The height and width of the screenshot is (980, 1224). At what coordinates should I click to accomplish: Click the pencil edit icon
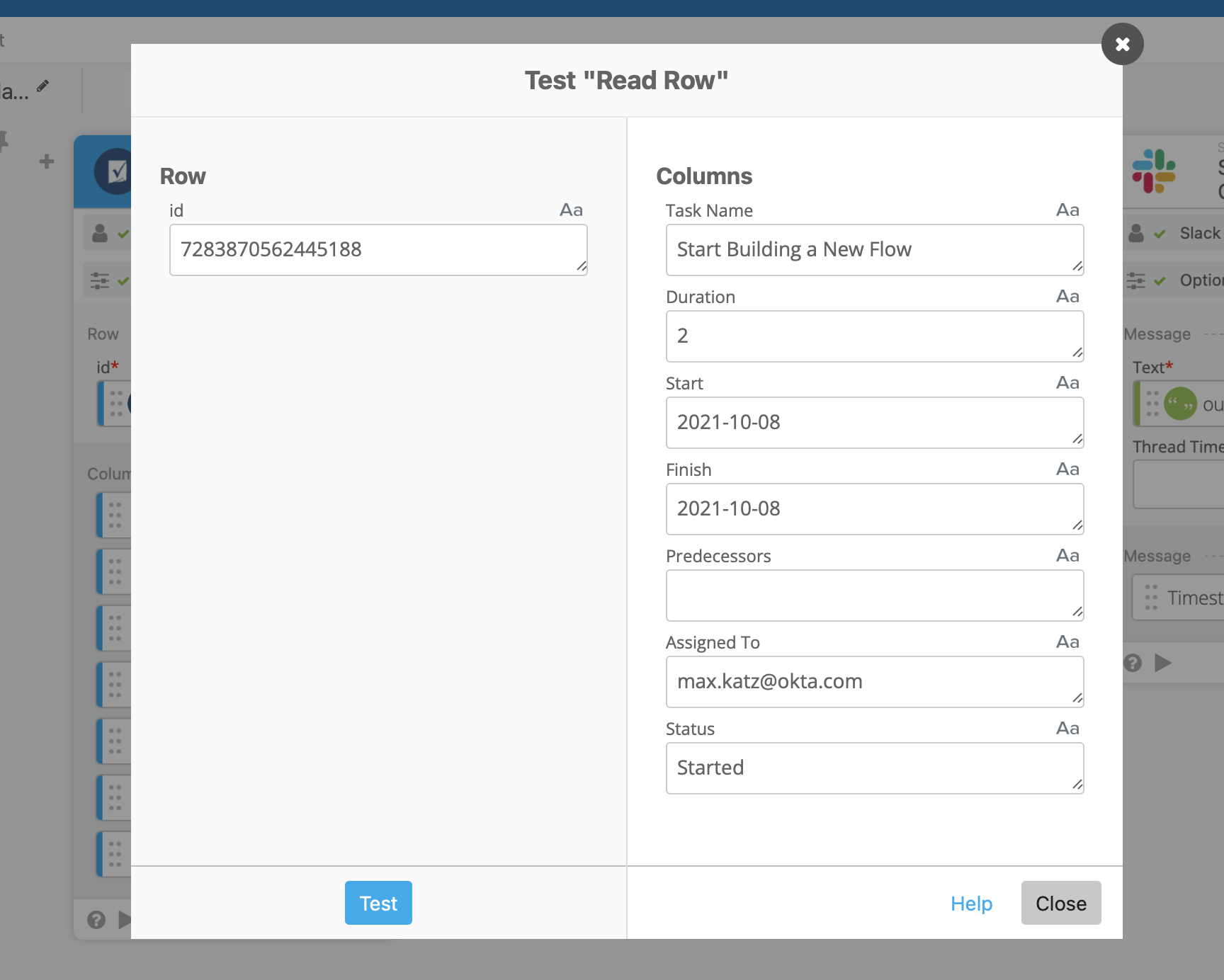43,86
